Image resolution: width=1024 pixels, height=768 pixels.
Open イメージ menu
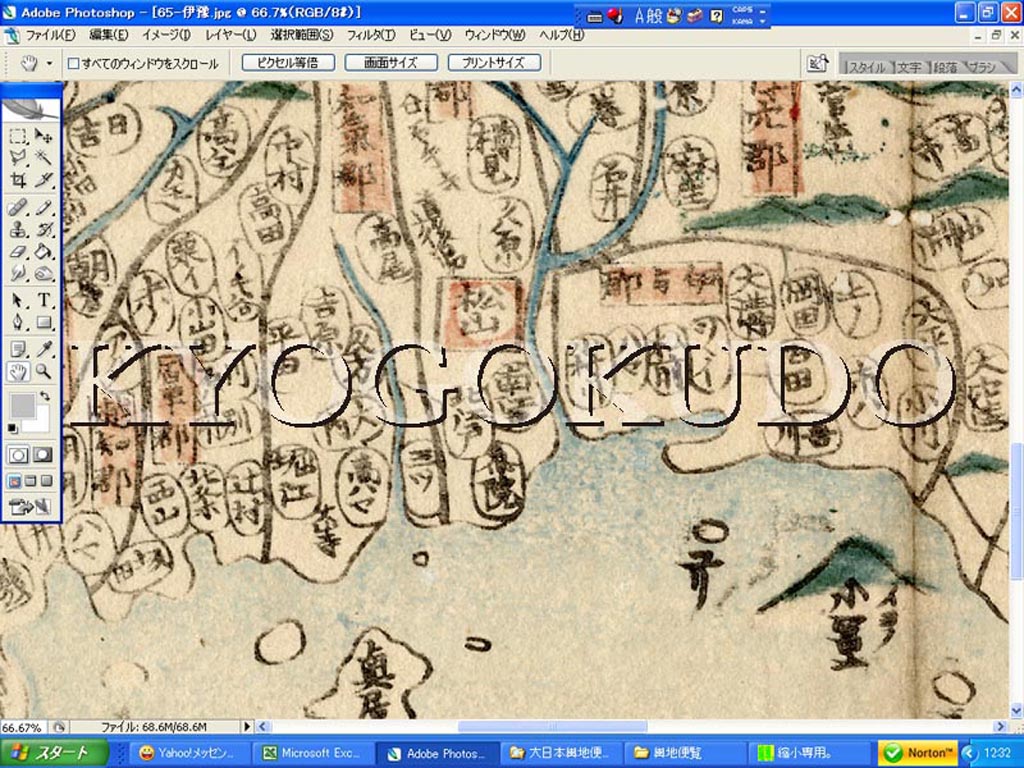[x=166, y=35]
